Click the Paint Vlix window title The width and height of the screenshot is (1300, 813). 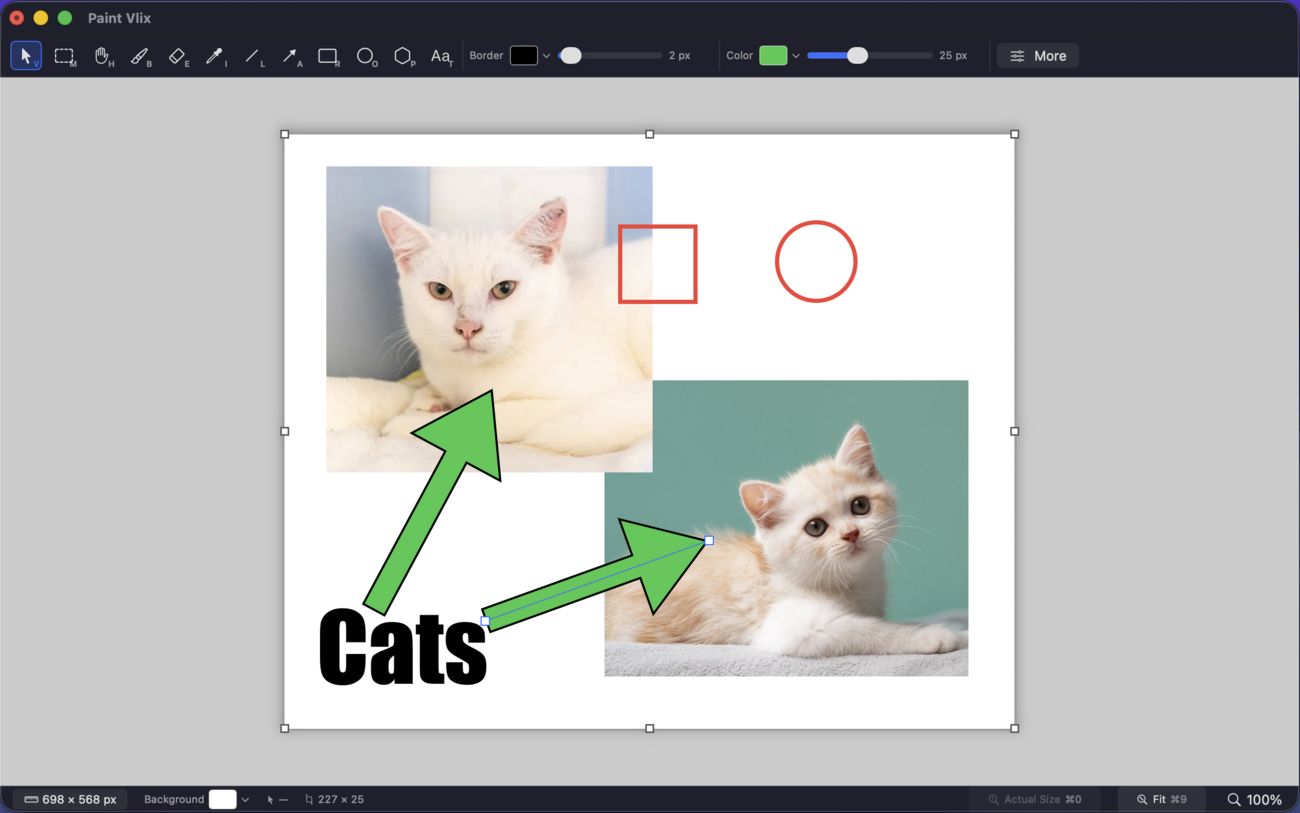point(119,18)
